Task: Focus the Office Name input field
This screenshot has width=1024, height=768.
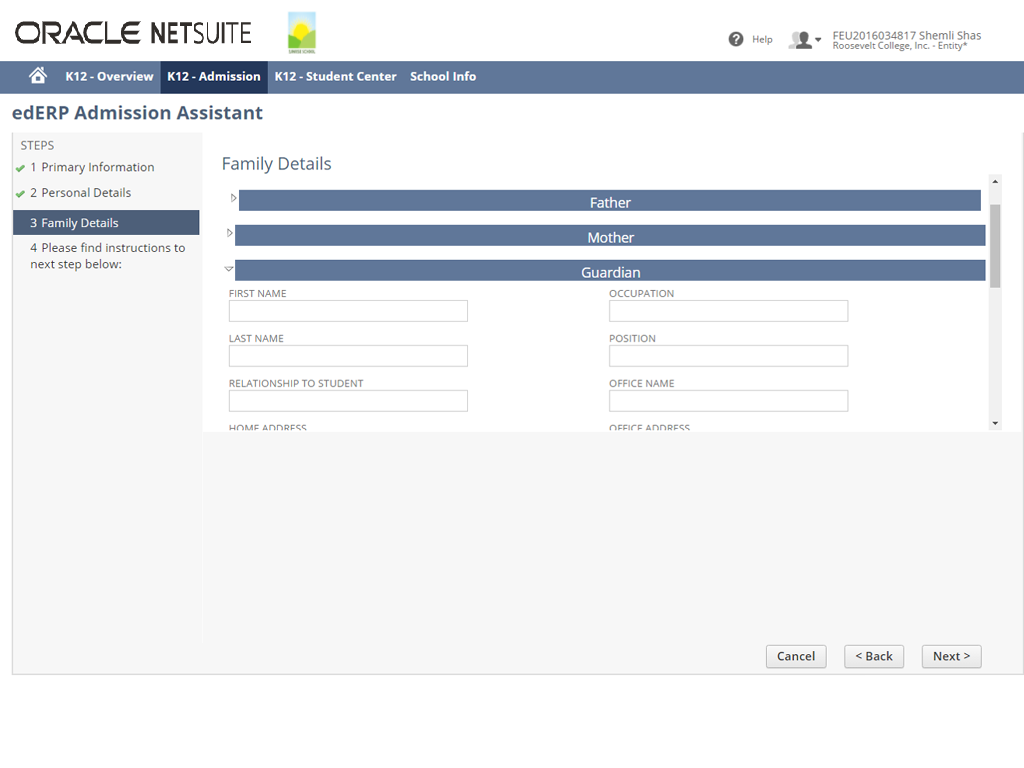Action: point(728,401)
